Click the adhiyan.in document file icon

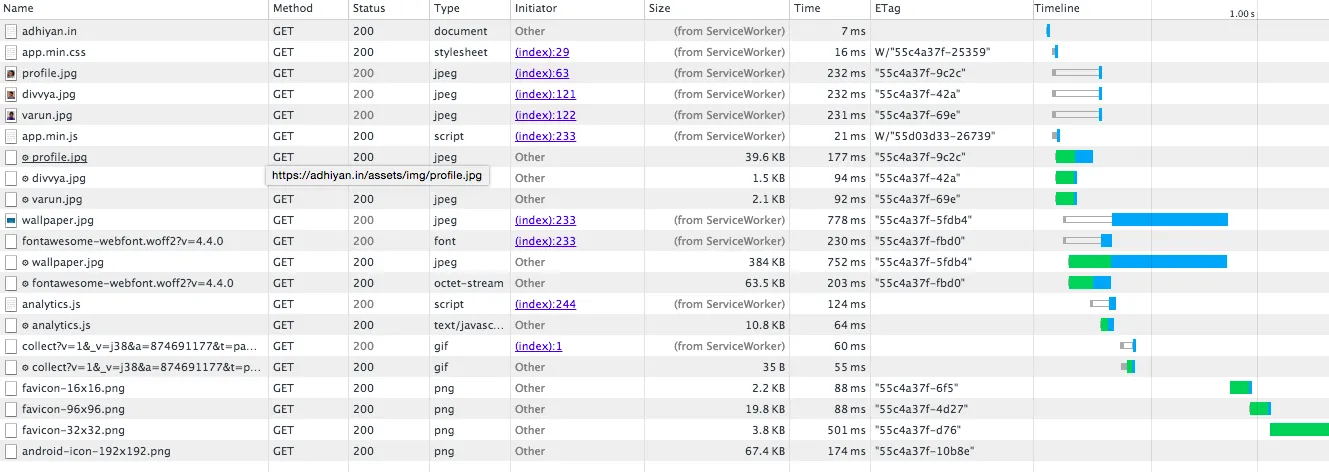[x=11, y=31]
